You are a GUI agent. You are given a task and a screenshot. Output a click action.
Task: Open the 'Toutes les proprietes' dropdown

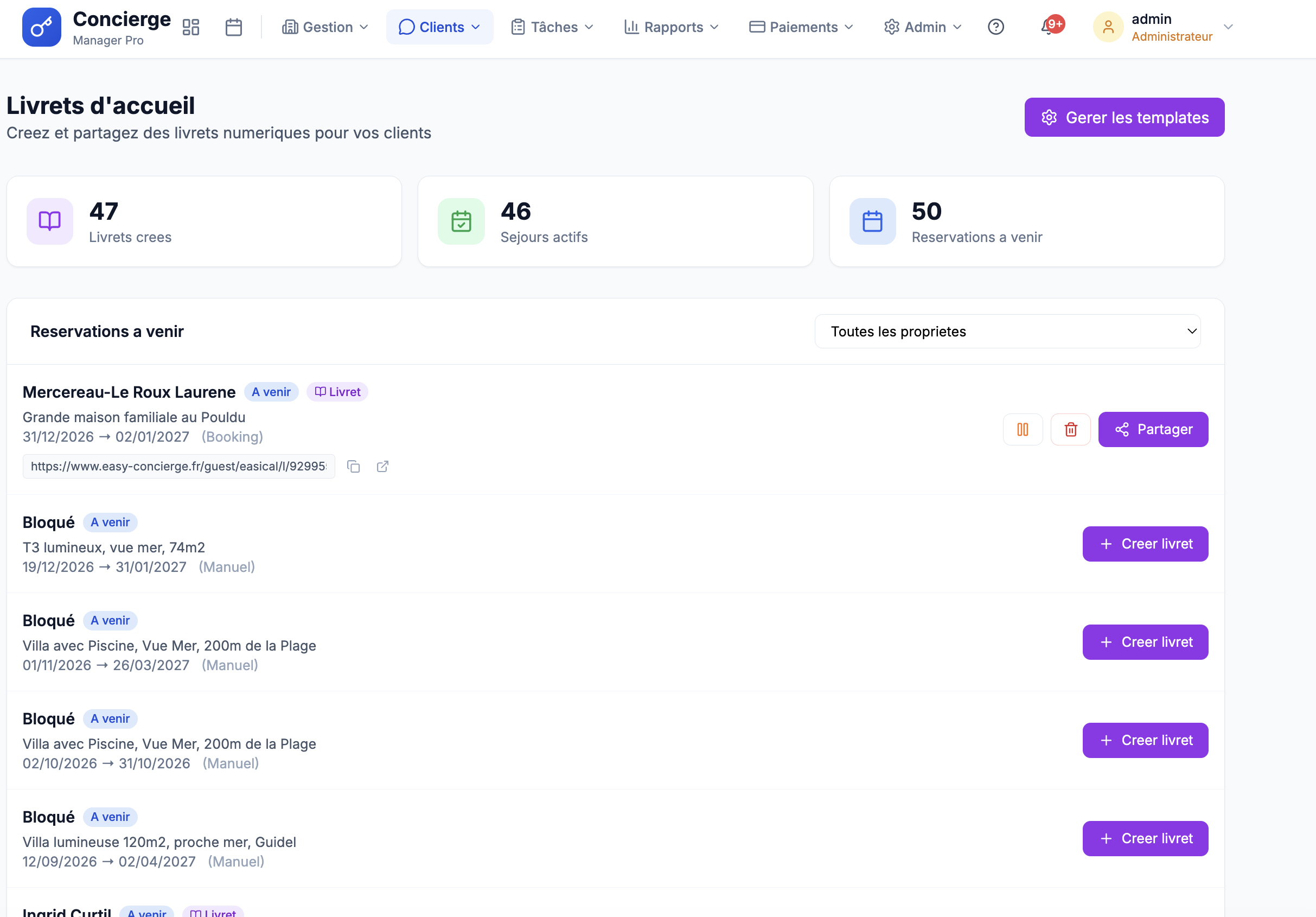coord(1007,332)
